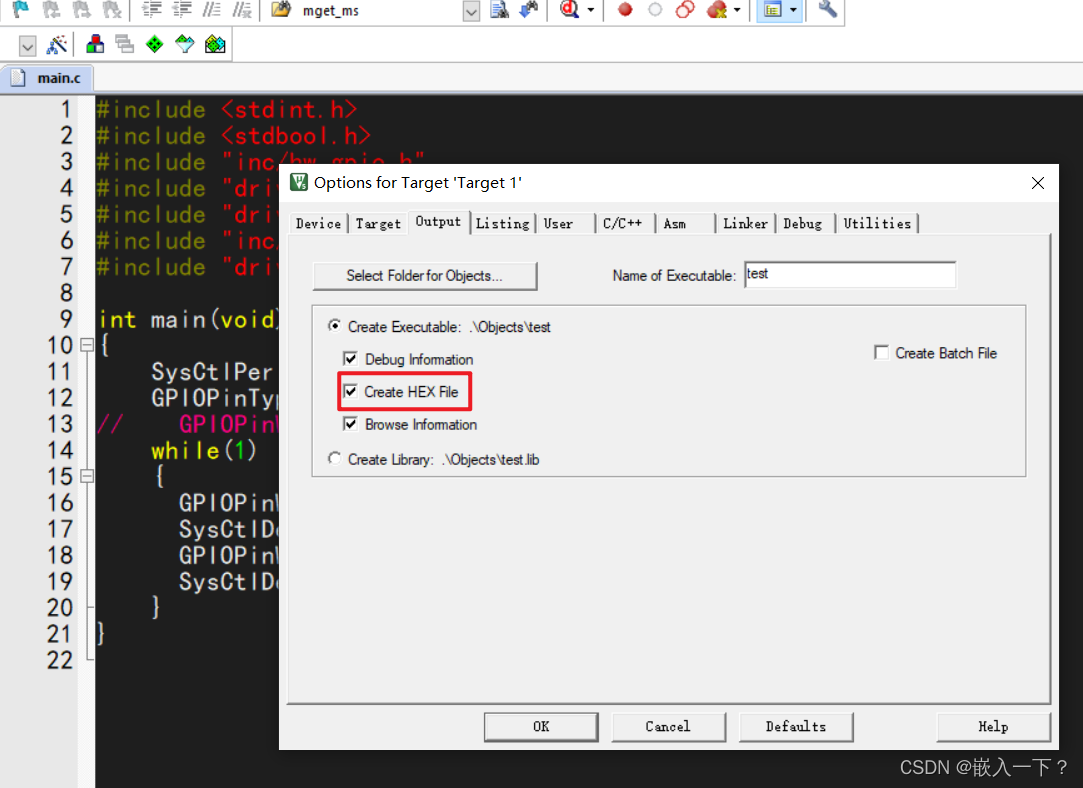Confirm dialog with OK button
1083x788 pixels.
(x=541, y=727)
